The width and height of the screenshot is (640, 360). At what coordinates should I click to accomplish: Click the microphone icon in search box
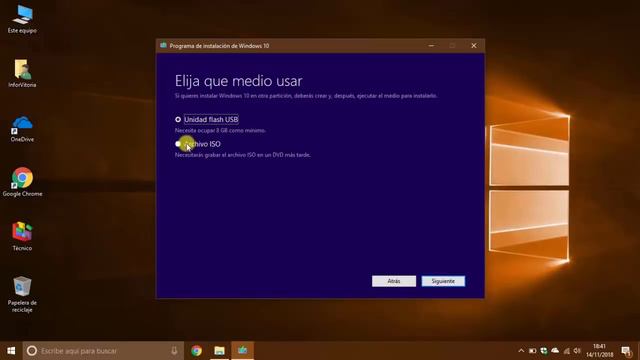click(174, 351)
